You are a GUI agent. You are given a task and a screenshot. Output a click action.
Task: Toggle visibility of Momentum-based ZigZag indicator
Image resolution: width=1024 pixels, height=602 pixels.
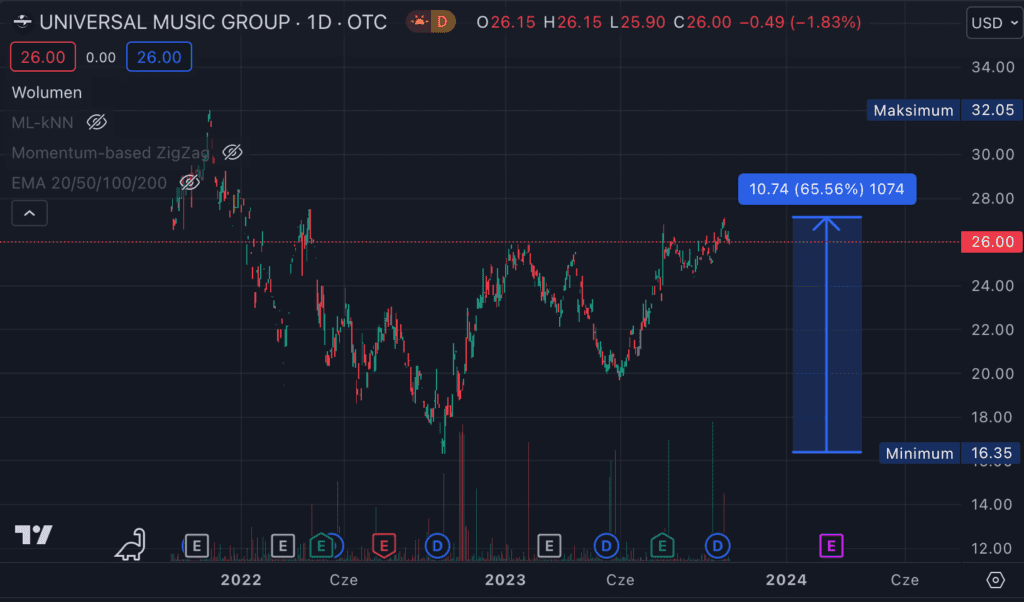click(x=232, y=152)
